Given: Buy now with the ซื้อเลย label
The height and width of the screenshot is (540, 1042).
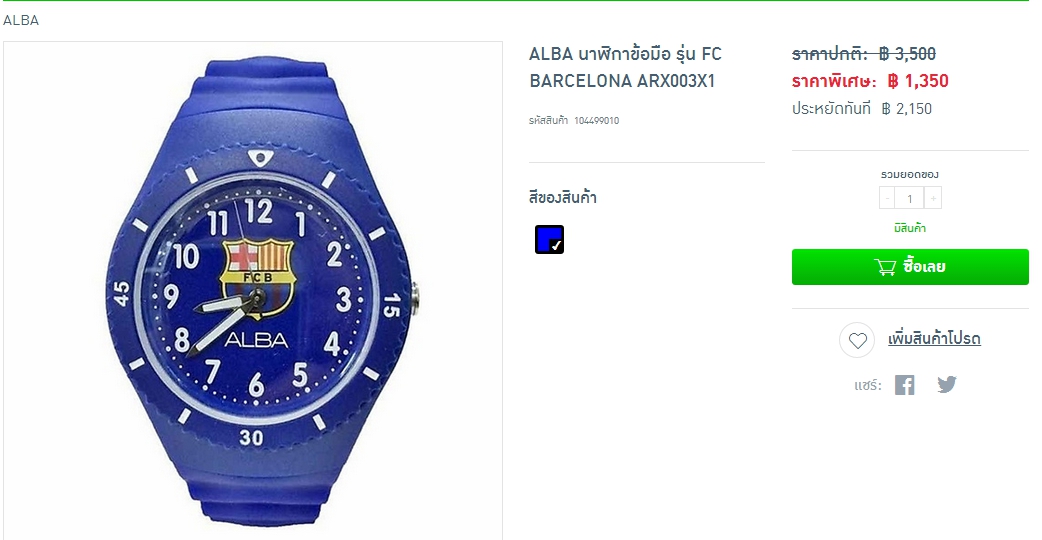Looking at the screenshot, I should (924, 267).
